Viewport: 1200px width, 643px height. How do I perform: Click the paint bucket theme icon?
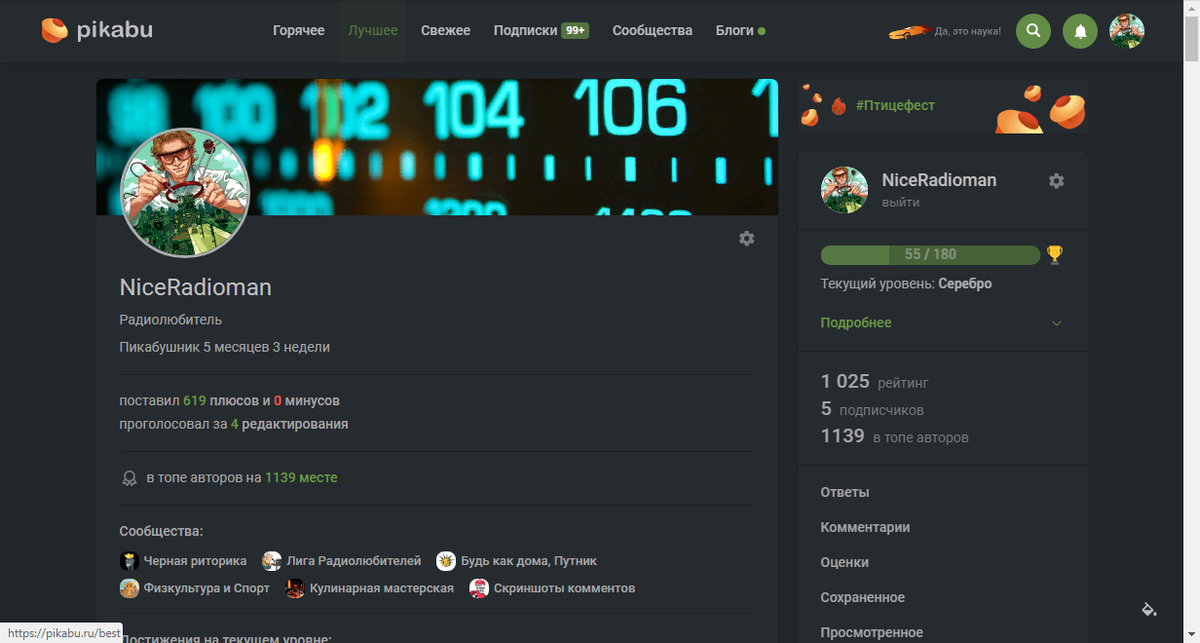(x=1149, y=609)
